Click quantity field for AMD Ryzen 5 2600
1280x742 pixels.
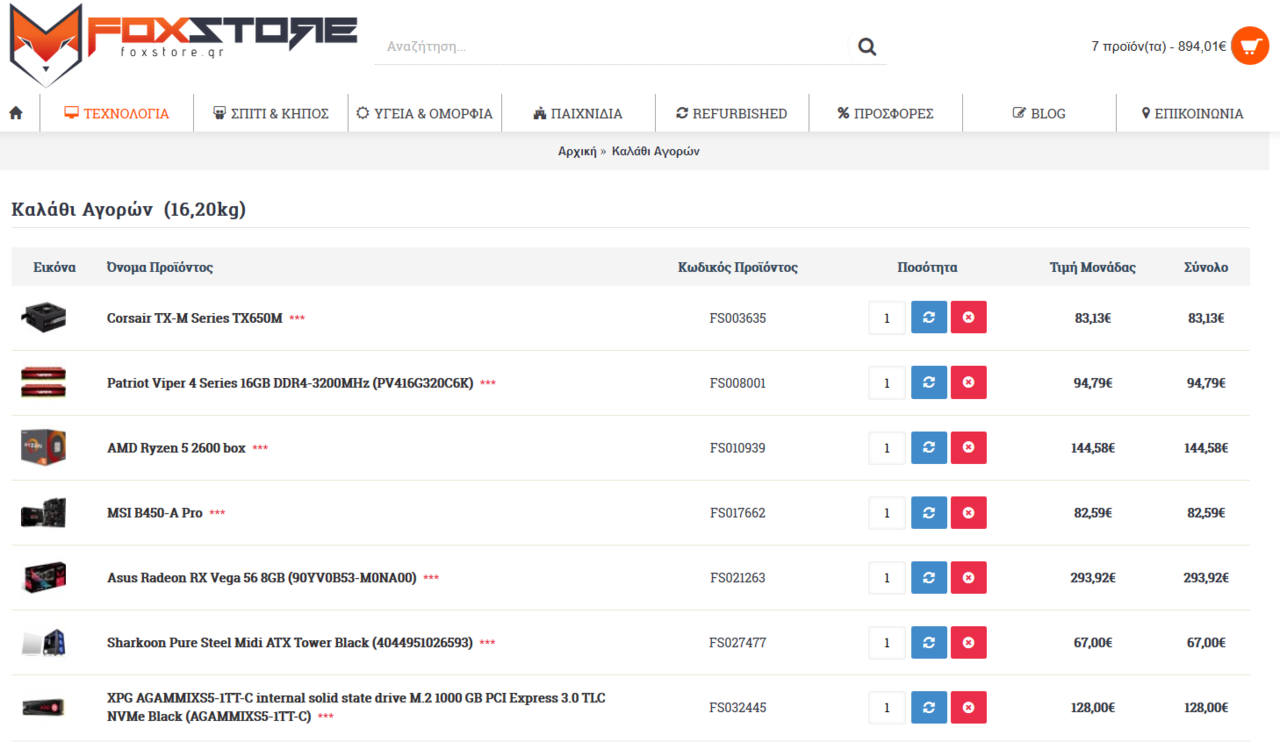pyautogui.click(x=887, y=448)
